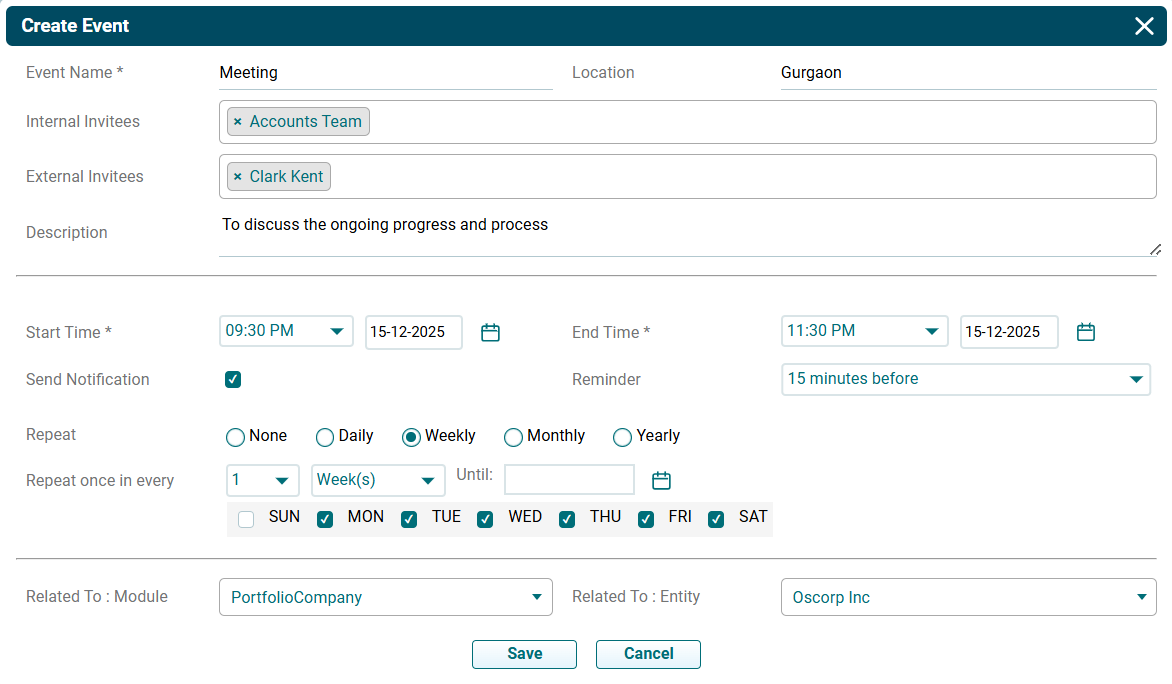
Task: Click into the Description text area
Action: 685,234
